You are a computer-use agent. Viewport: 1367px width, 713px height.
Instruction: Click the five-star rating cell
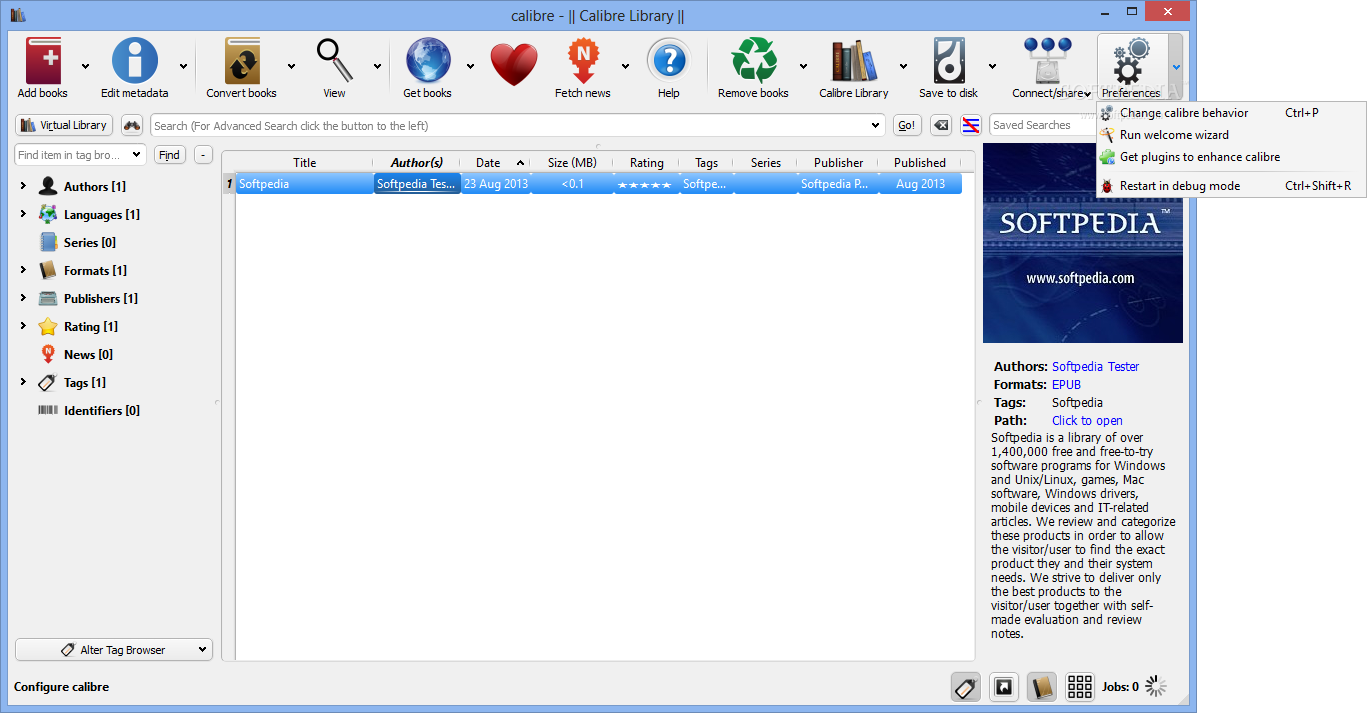(645, 184)
